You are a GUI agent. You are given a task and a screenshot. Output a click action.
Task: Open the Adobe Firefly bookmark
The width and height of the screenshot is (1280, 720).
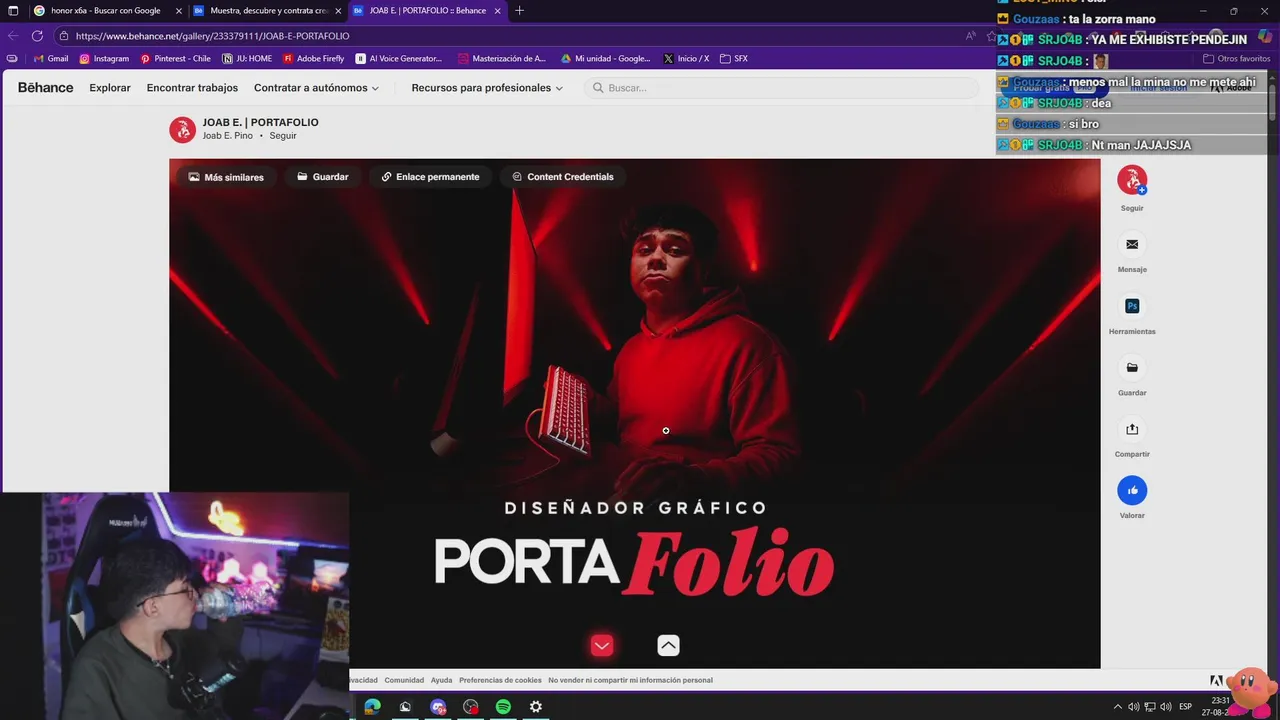click(x=313, y=59)
